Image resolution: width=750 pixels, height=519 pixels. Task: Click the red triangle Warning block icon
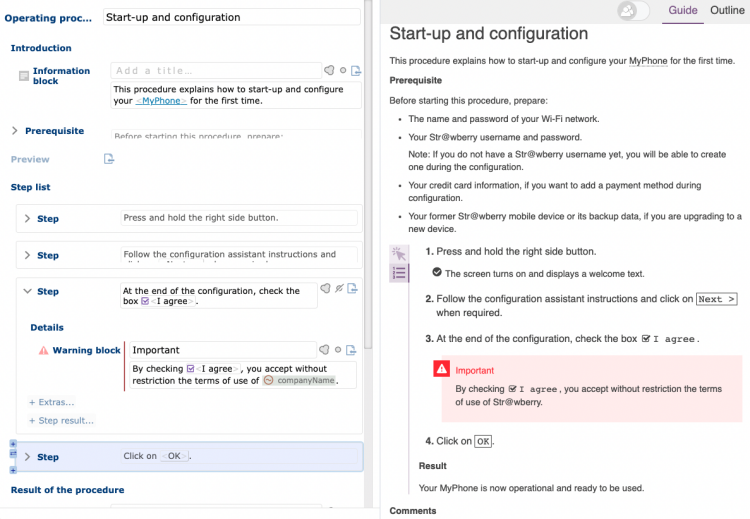click(x=44, y=350)
